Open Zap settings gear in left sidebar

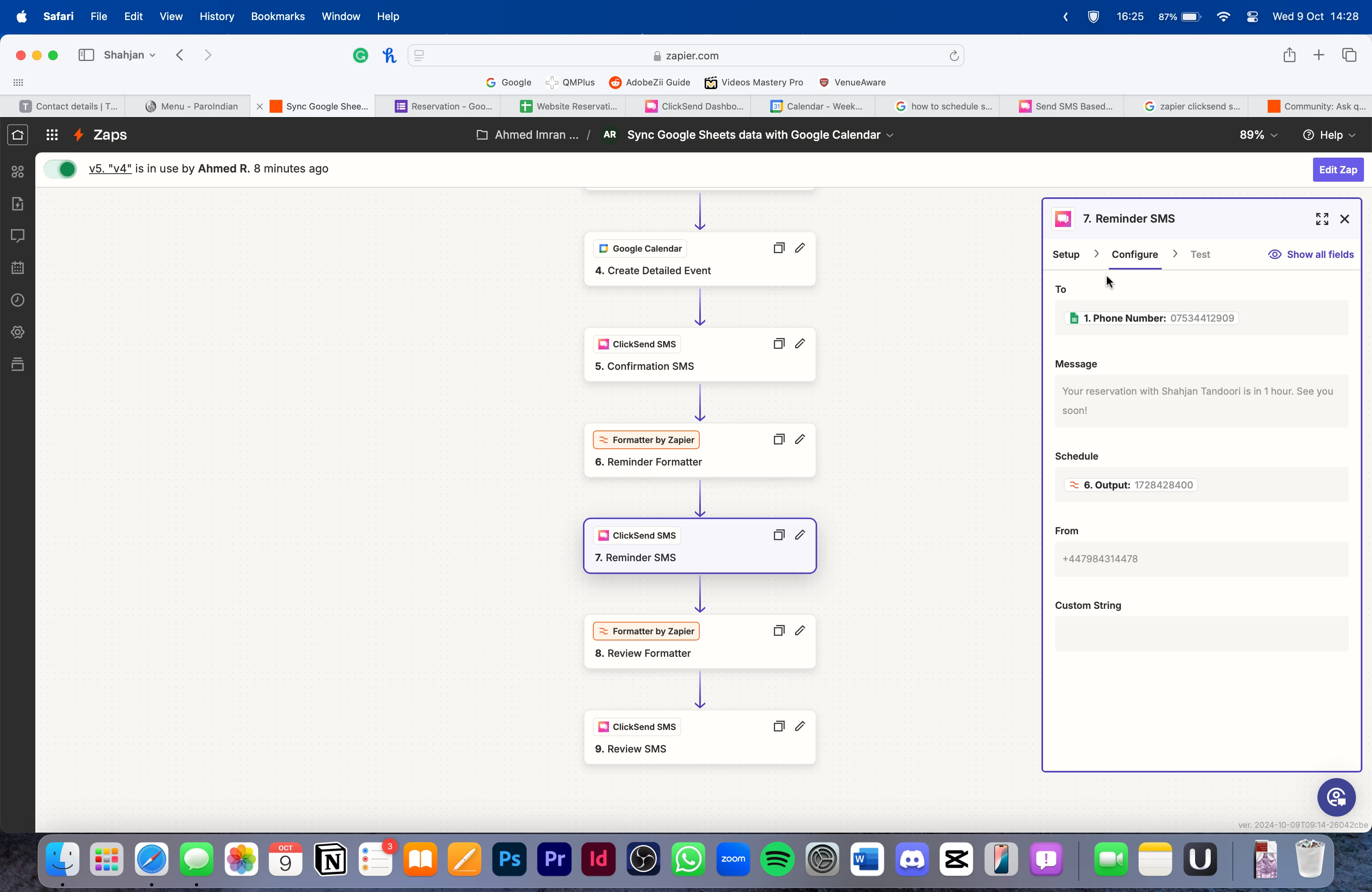click(17, 332)
